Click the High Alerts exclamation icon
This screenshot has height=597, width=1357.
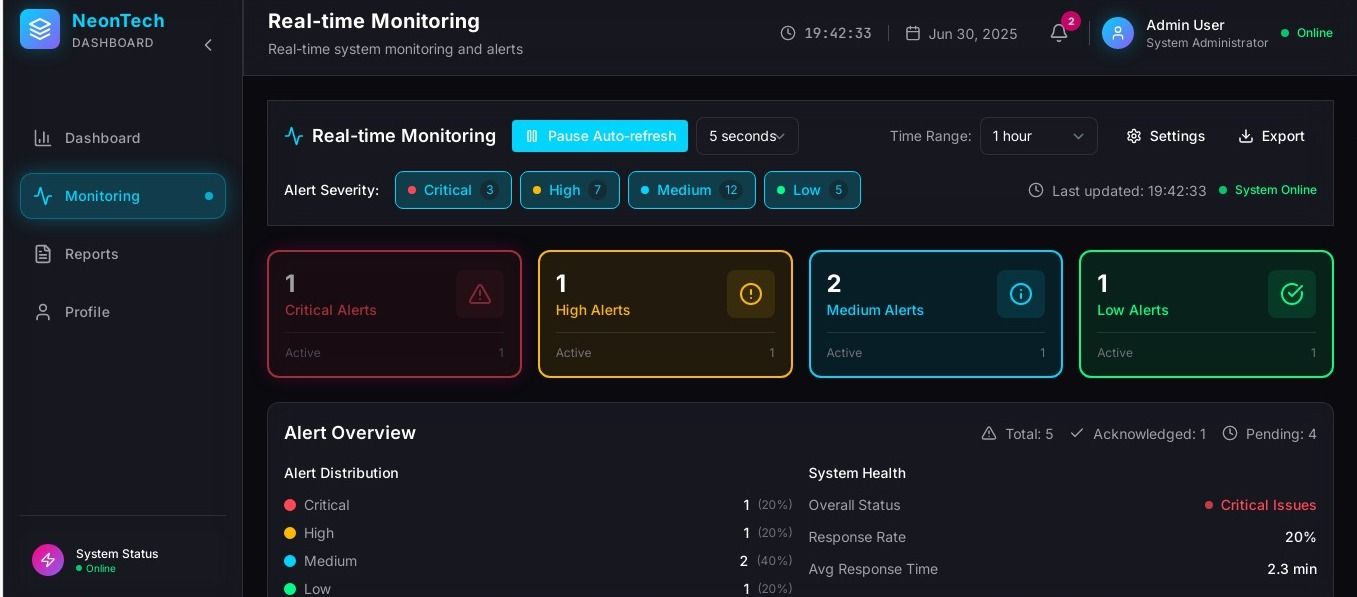coord(750,294)
